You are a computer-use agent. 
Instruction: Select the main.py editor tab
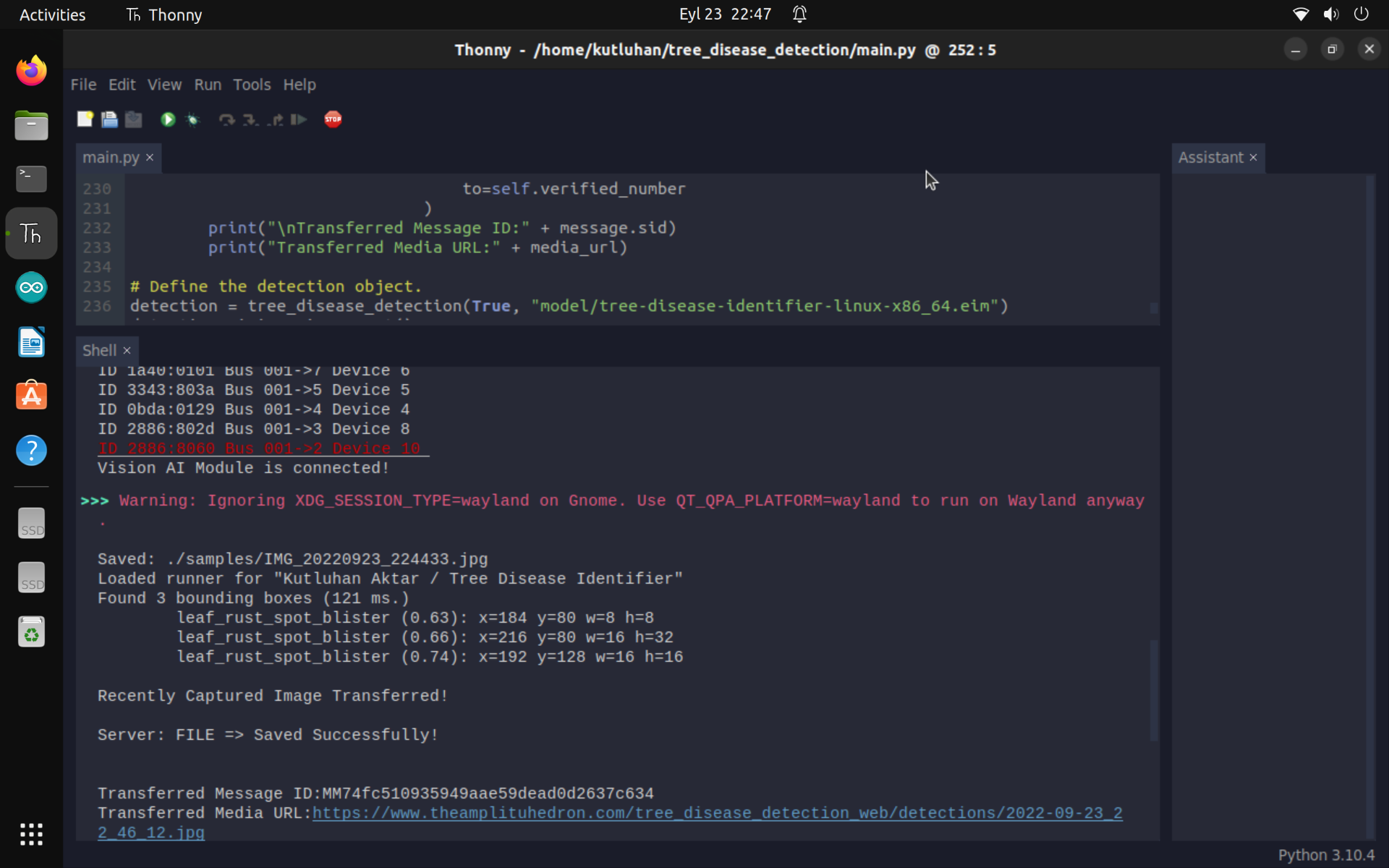(110, 157)
